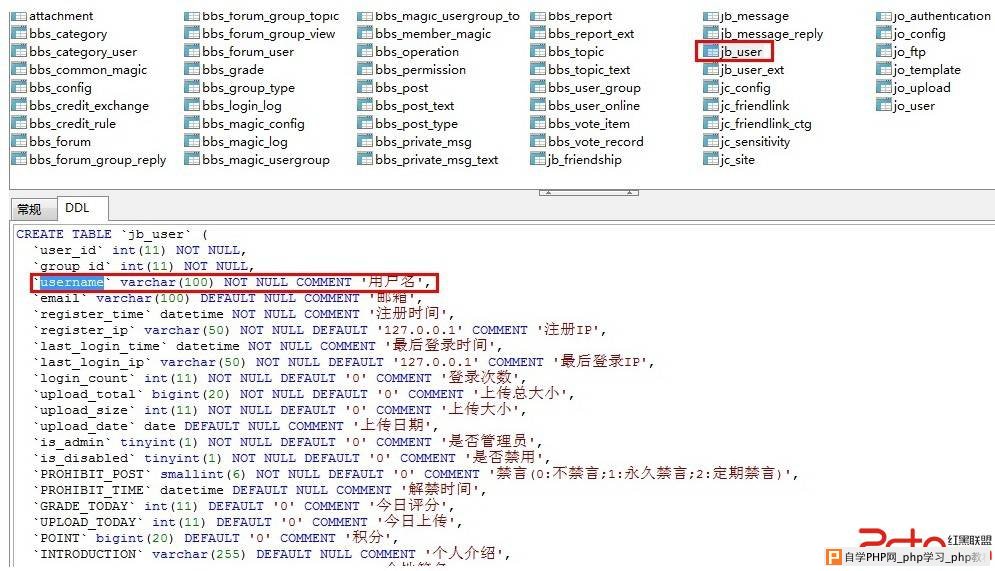Click the login_count column definition line
Viewport: 995px width, 571px height.
(280, 378)
